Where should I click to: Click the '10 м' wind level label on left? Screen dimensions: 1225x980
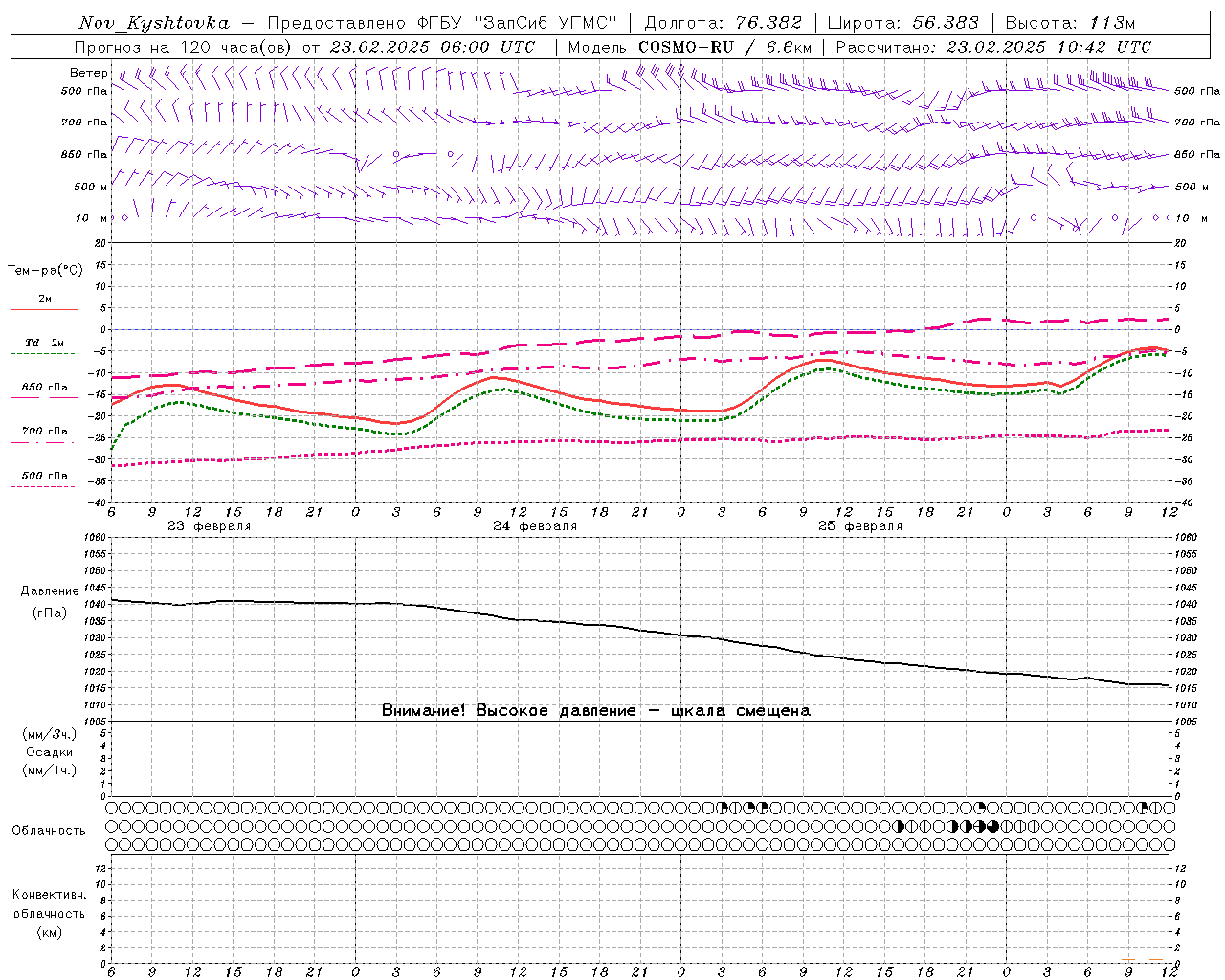(x=91, y=218)
